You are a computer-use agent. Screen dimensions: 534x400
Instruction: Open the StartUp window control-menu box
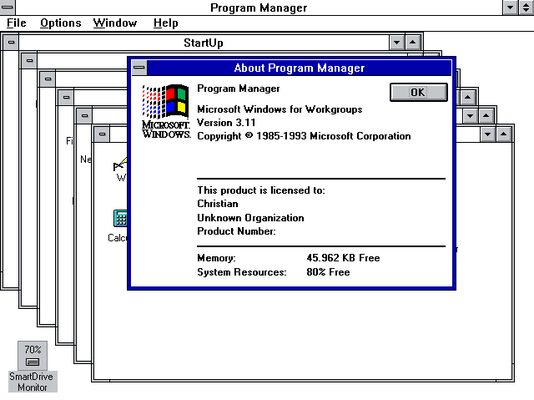click(11, 43)
